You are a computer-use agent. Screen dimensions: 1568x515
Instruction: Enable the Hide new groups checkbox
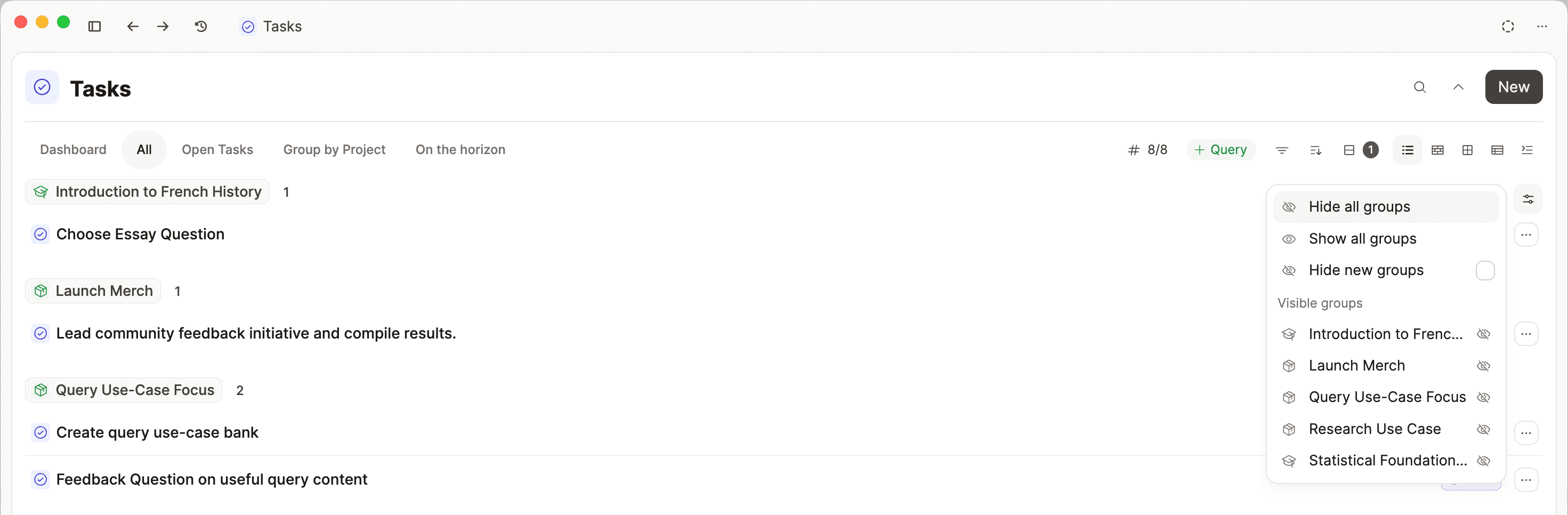coord(1485,270)
